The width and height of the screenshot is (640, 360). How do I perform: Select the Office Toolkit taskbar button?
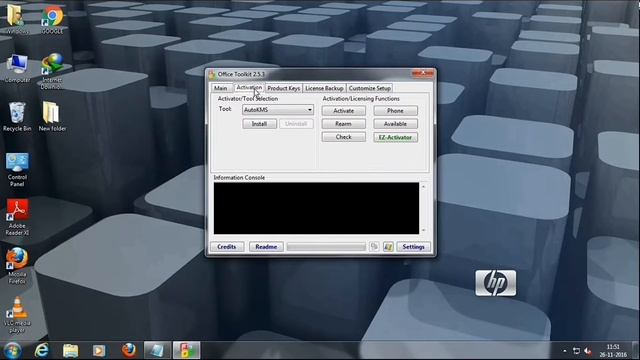(187, 351)
